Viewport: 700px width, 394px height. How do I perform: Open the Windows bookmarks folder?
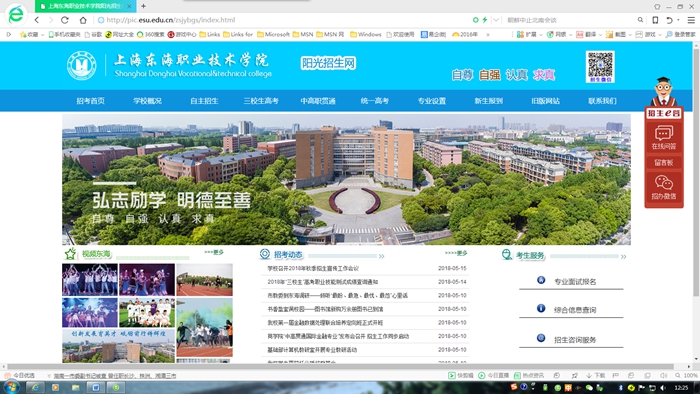tap(366, 34)
